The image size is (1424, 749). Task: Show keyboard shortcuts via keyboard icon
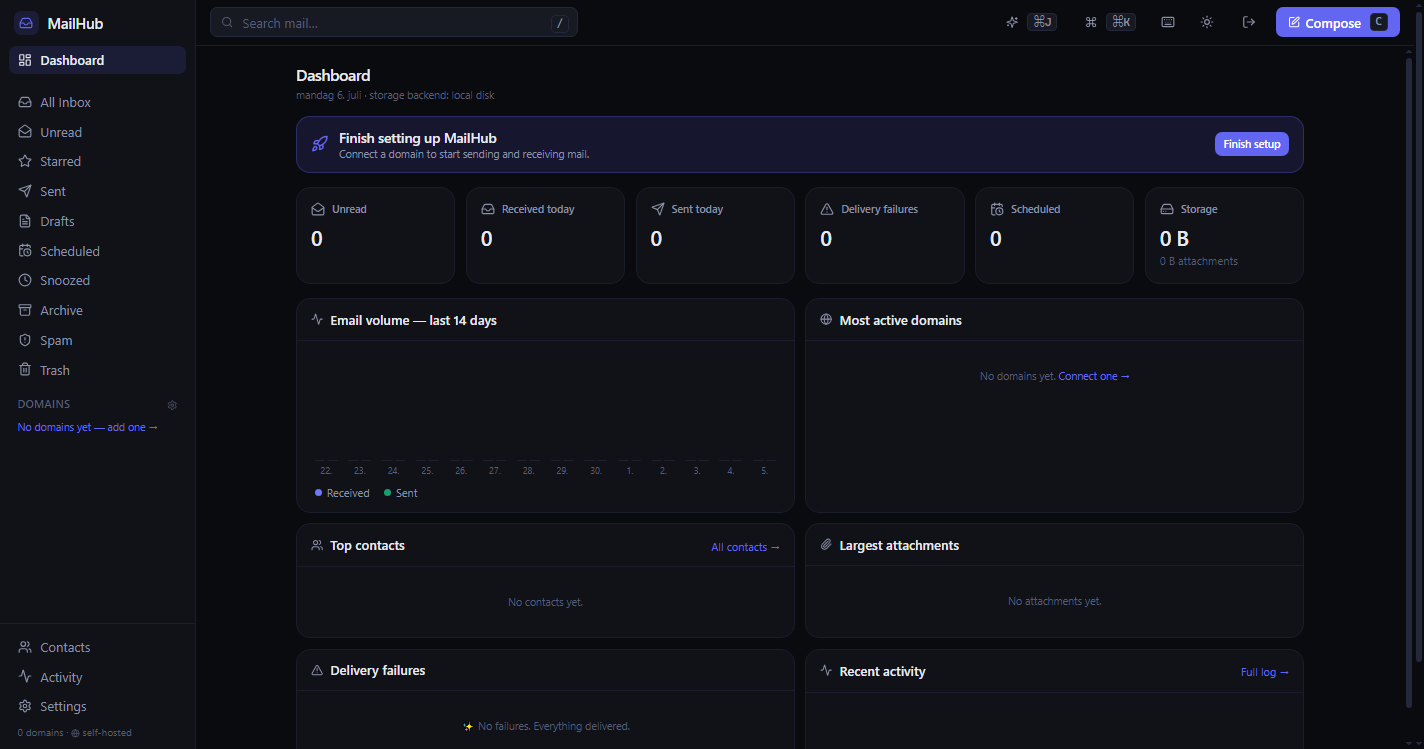click(1168, 22)
